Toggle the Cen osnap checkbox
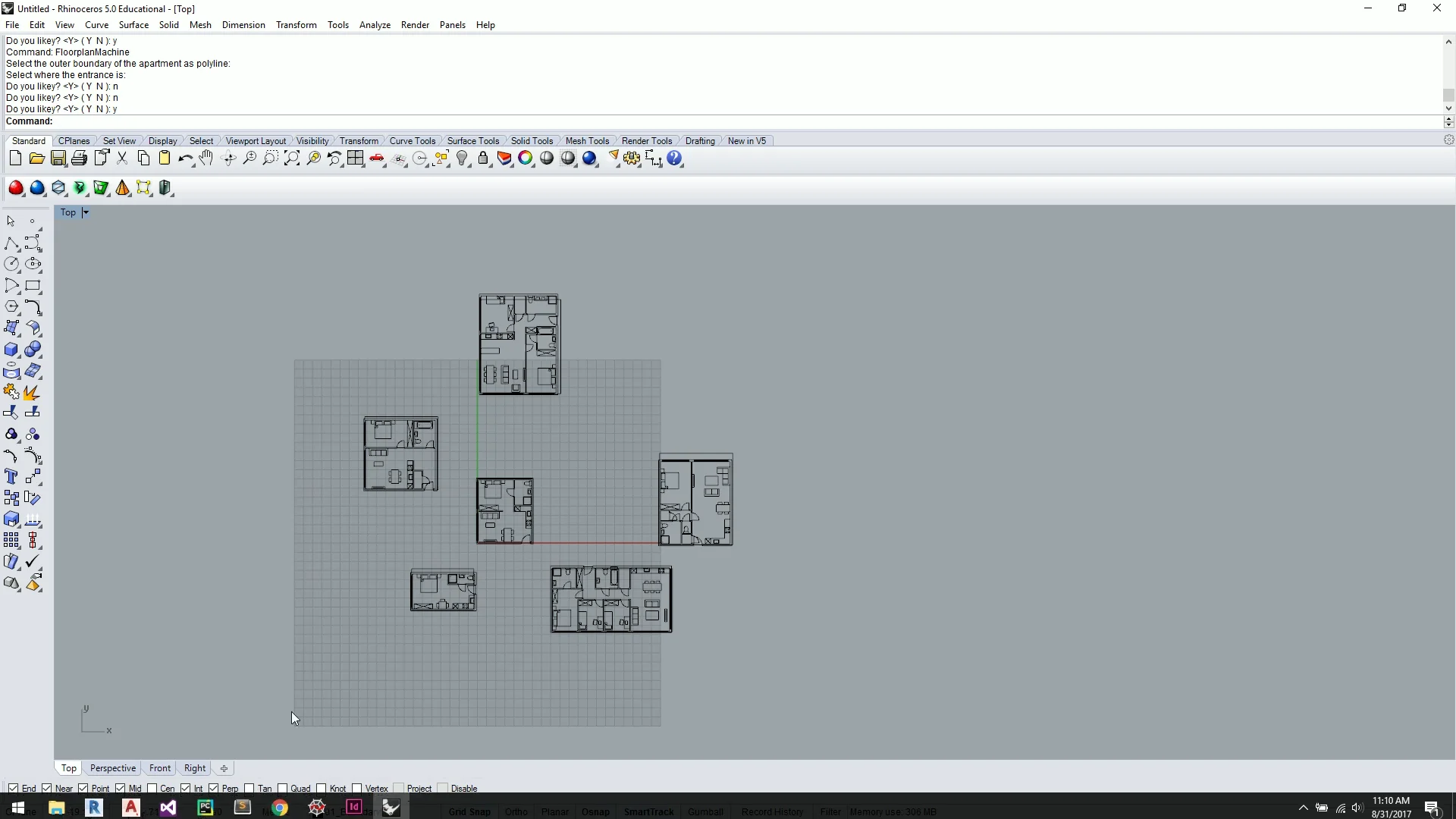 (x=152, y=789)
